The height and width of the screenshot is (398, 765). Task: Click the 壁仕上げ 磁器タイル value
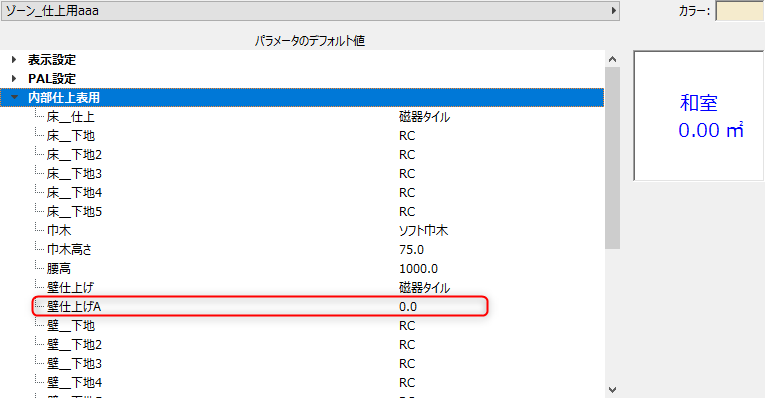[424, 288]
